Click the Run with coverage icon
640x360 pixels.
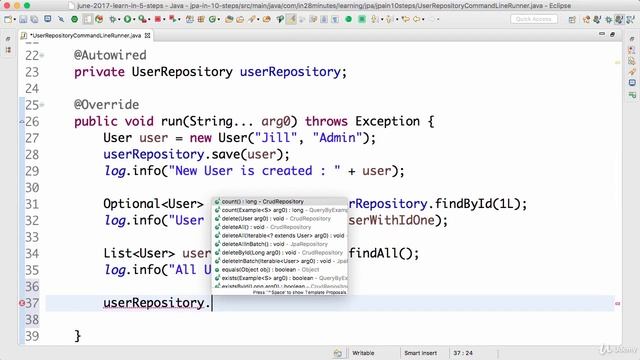point(142,19)
